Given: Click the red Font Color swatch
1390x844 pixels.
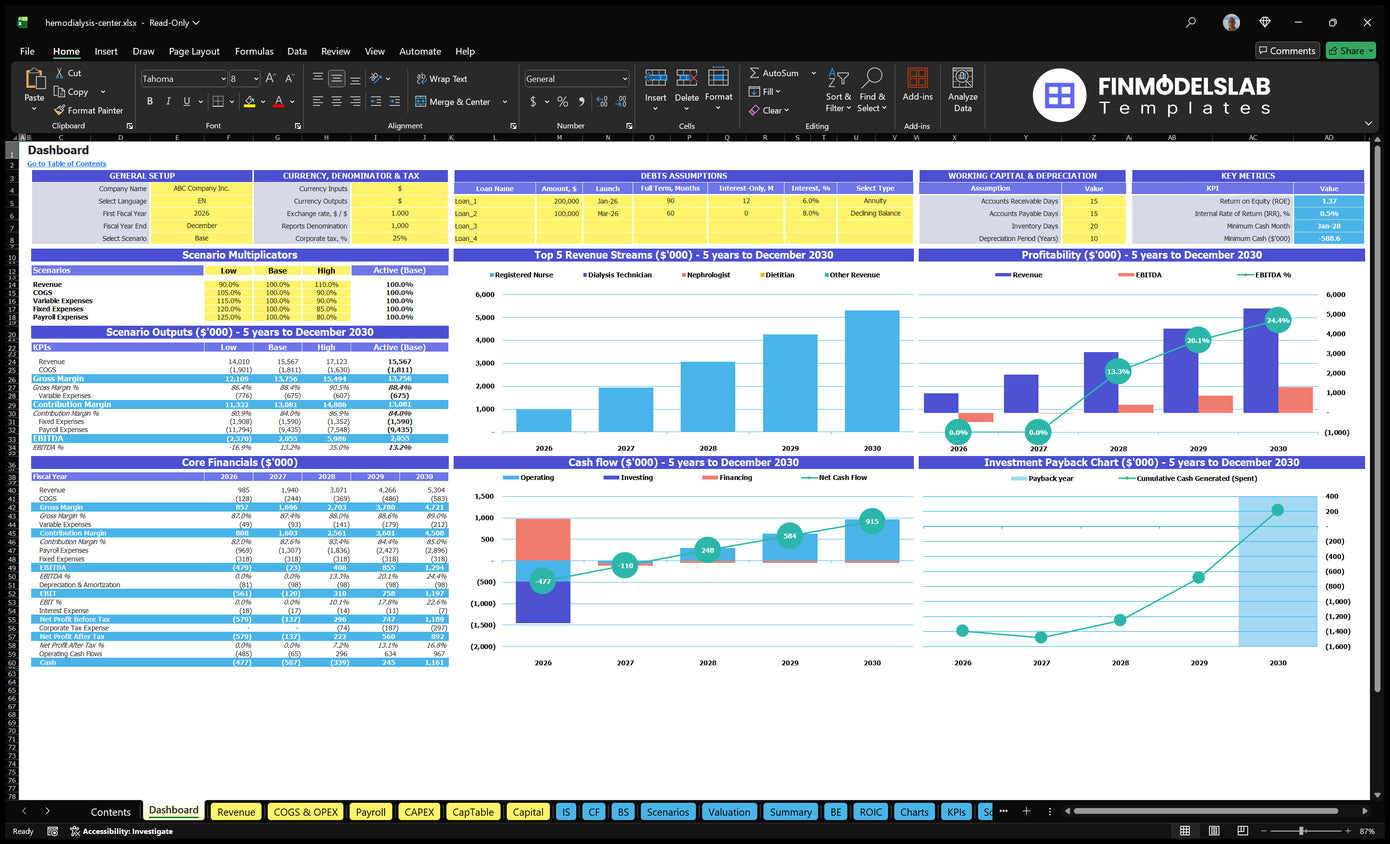Looking at the screenshot, I should point(279,101).
